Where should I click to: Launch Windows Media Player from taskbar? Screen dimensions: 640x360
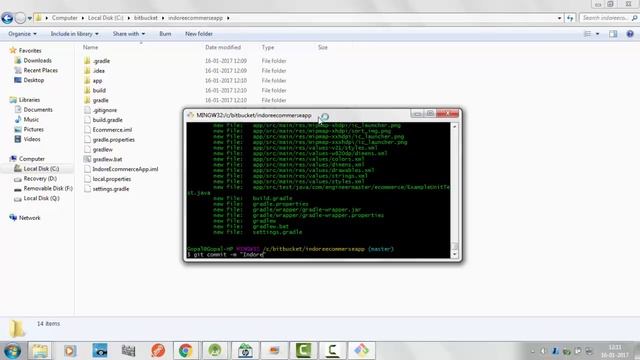coord(70,351)
